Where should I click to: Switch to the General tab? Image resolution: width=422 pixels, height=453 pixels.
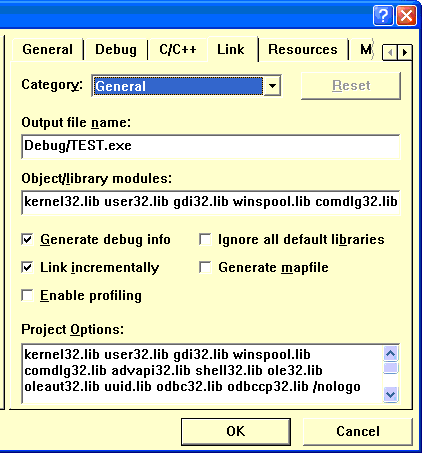[x=48, y=50]
